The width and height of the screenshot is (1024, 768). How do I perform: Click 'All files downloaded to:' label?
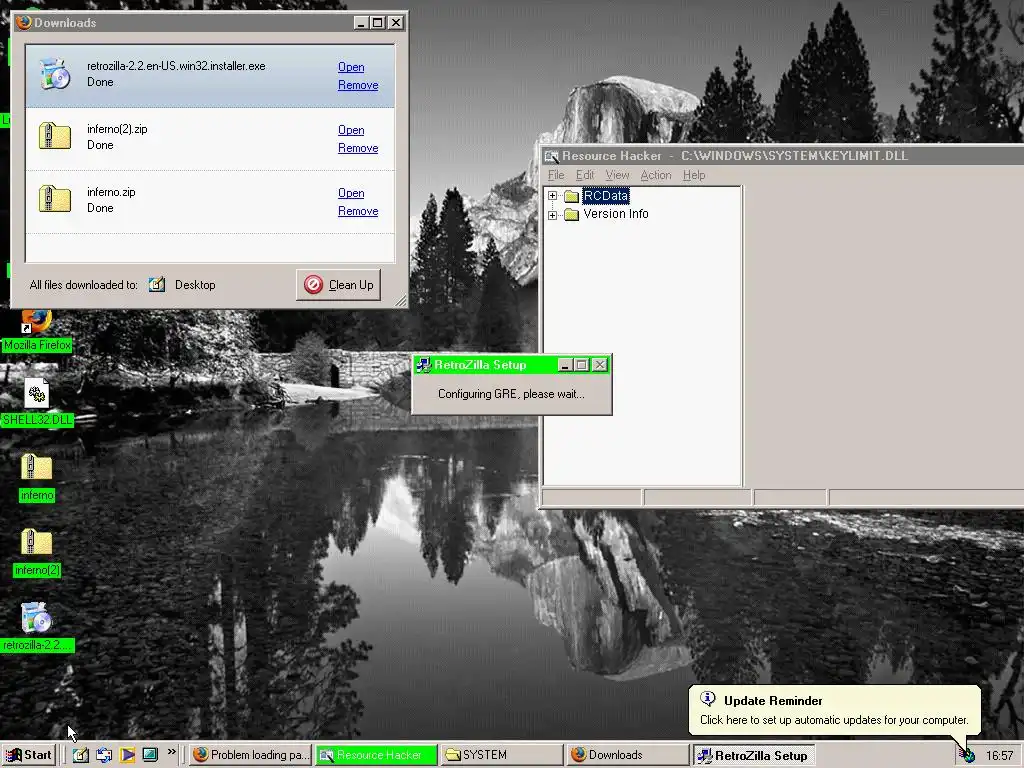click(x=84, y=285)
